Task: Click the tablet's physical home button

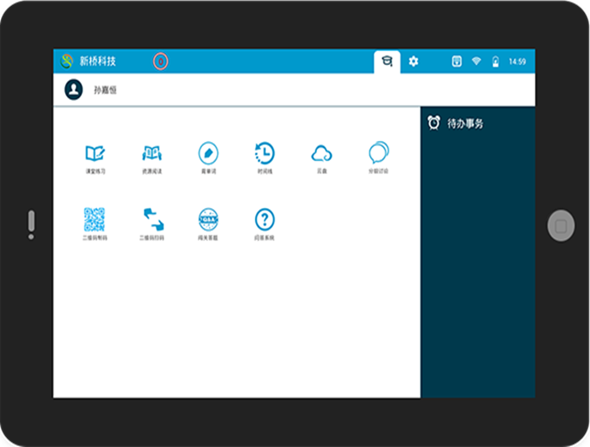Action: 561,226
